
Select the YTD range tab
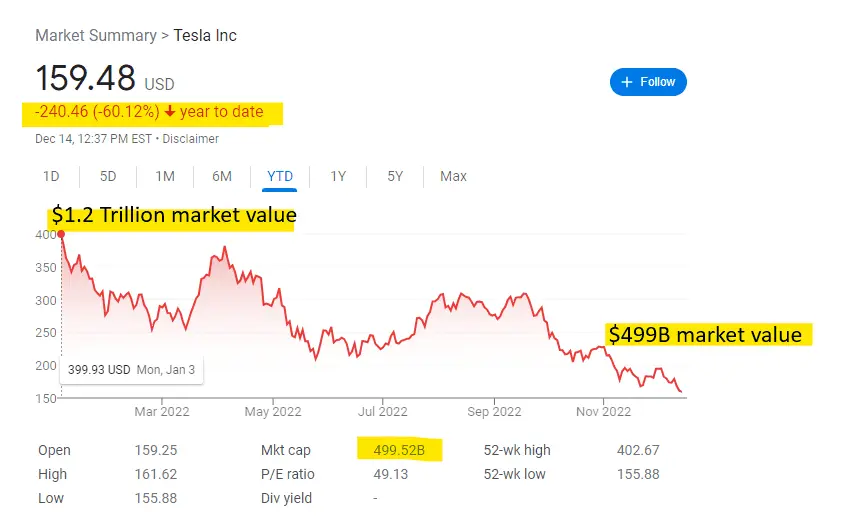(280, 176)
